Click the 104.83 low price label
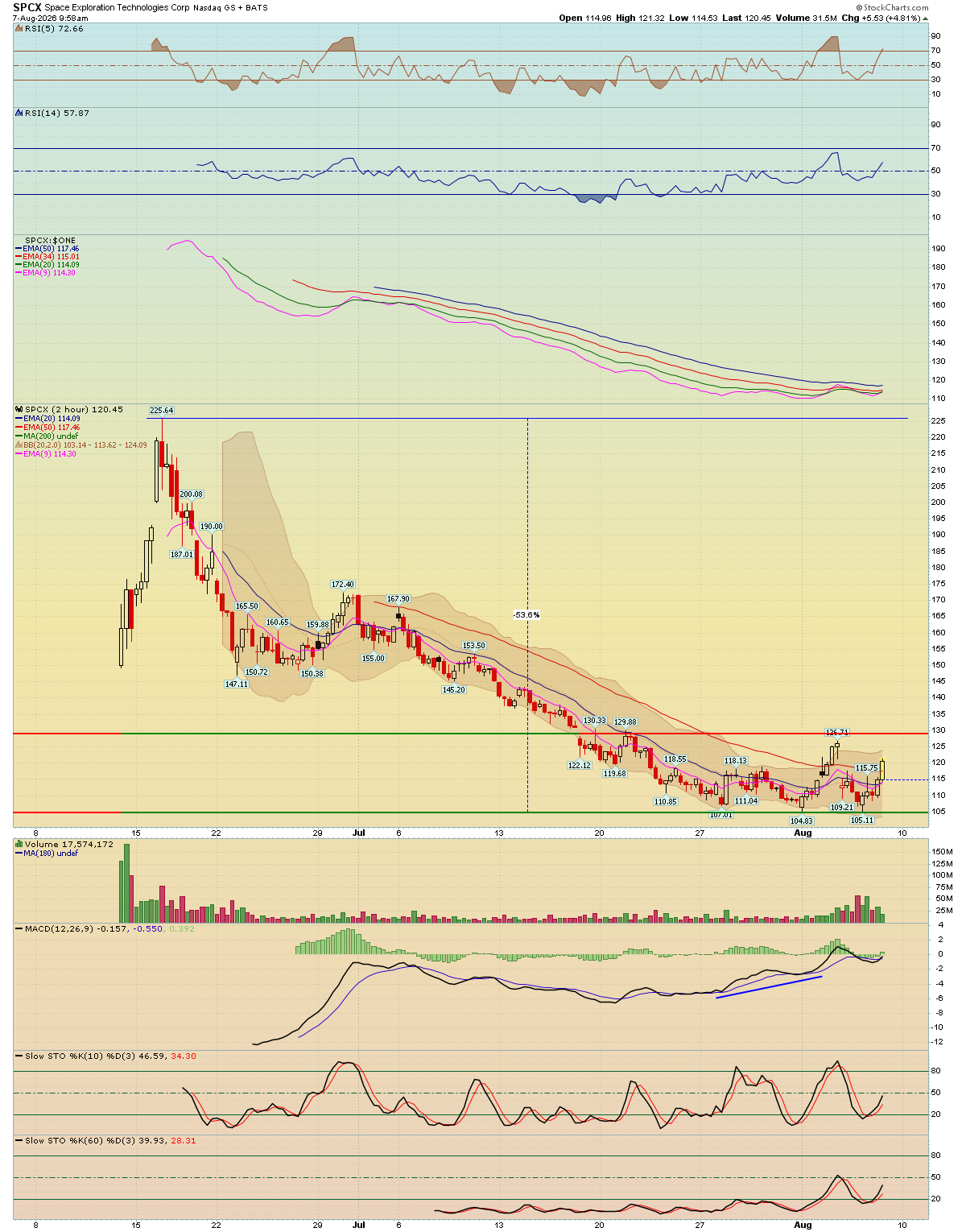 click(x=802, y=821)
